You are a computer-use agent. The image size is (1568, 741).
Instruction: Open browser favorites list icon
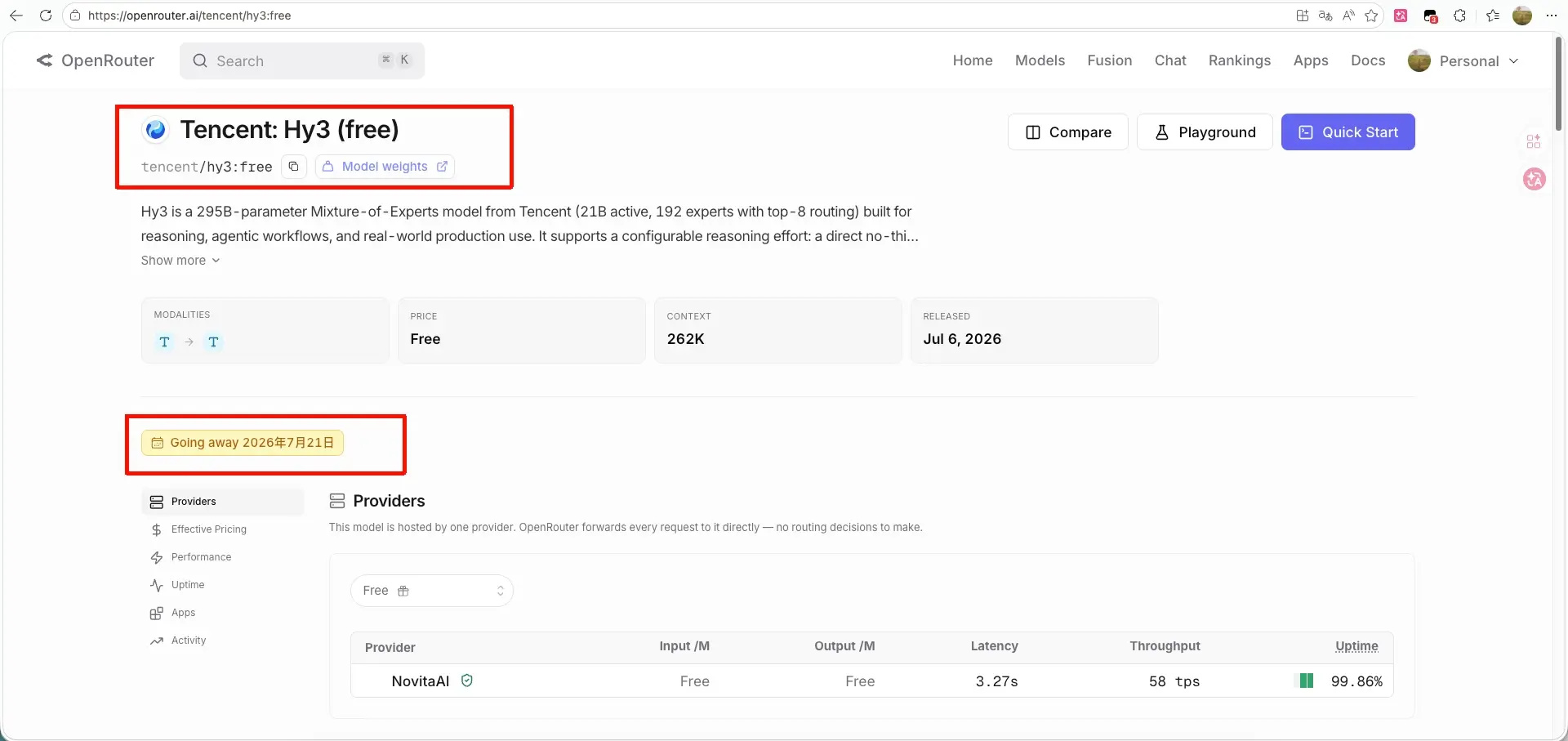point(1493,16)
